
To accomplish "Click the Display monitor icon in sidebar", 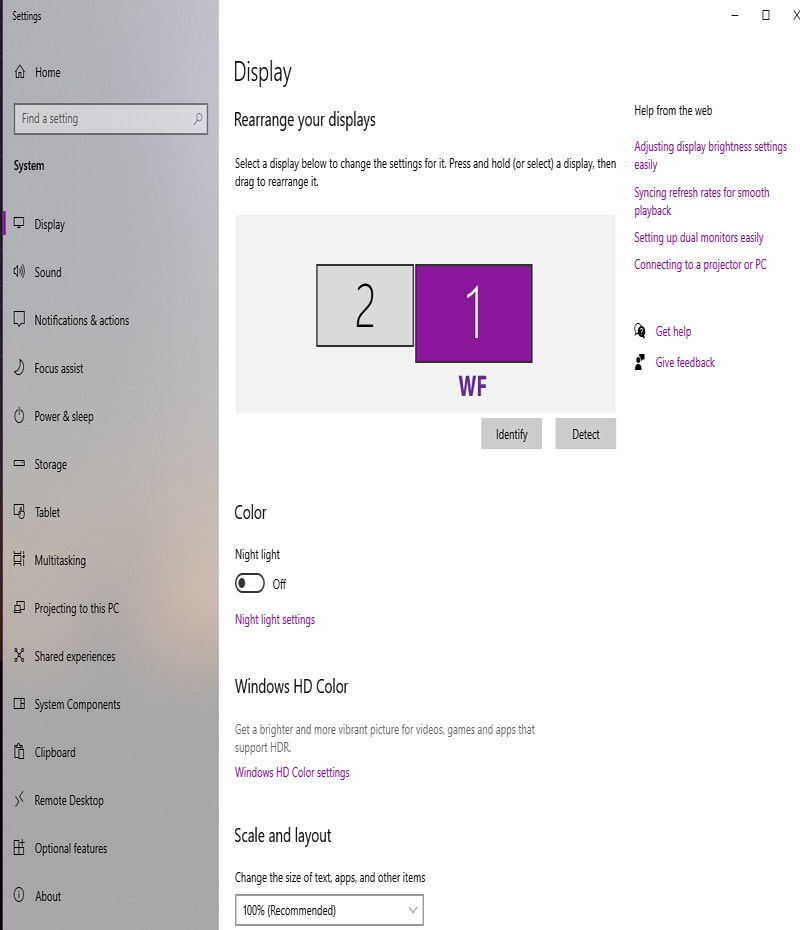I will point(20,224).
